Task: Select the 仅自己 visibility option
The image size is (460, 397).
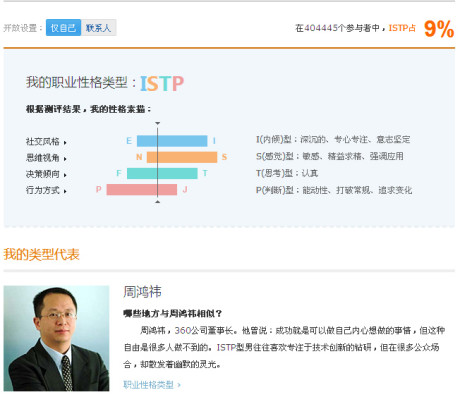Action: coord(63,28)
